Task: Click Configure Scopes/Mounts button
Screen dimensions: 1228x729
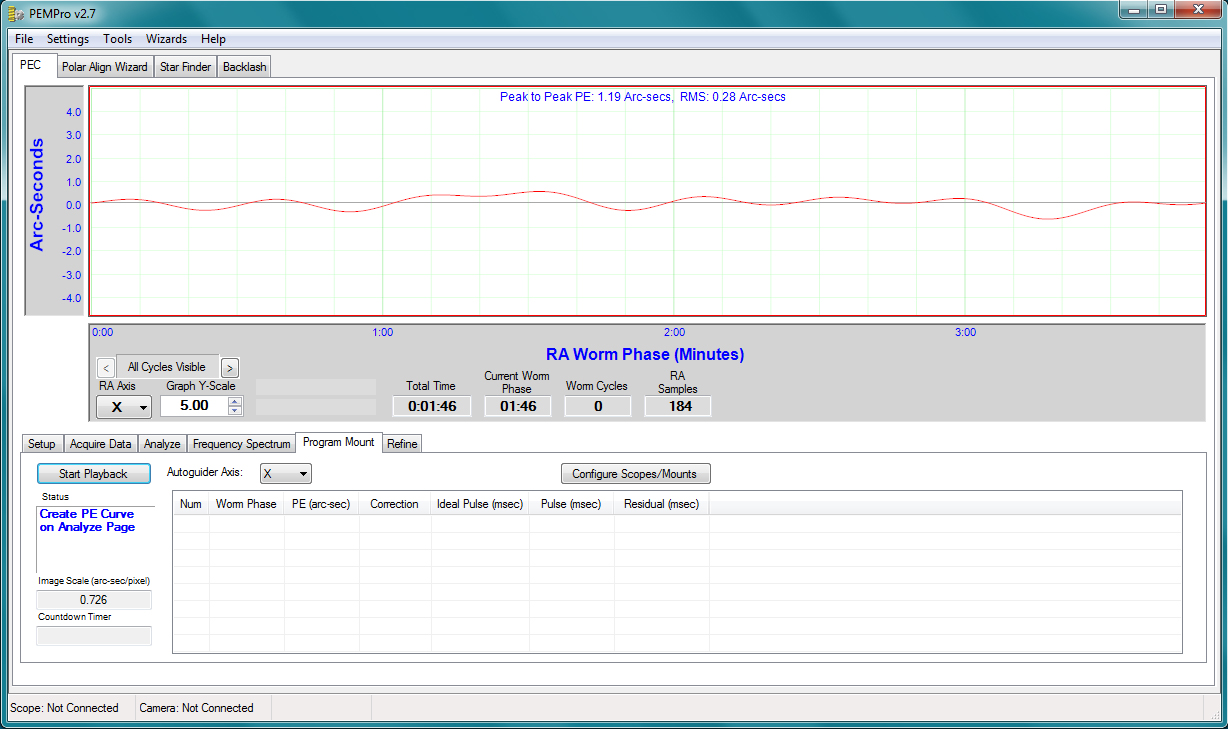Action: [x=635, y=474]
